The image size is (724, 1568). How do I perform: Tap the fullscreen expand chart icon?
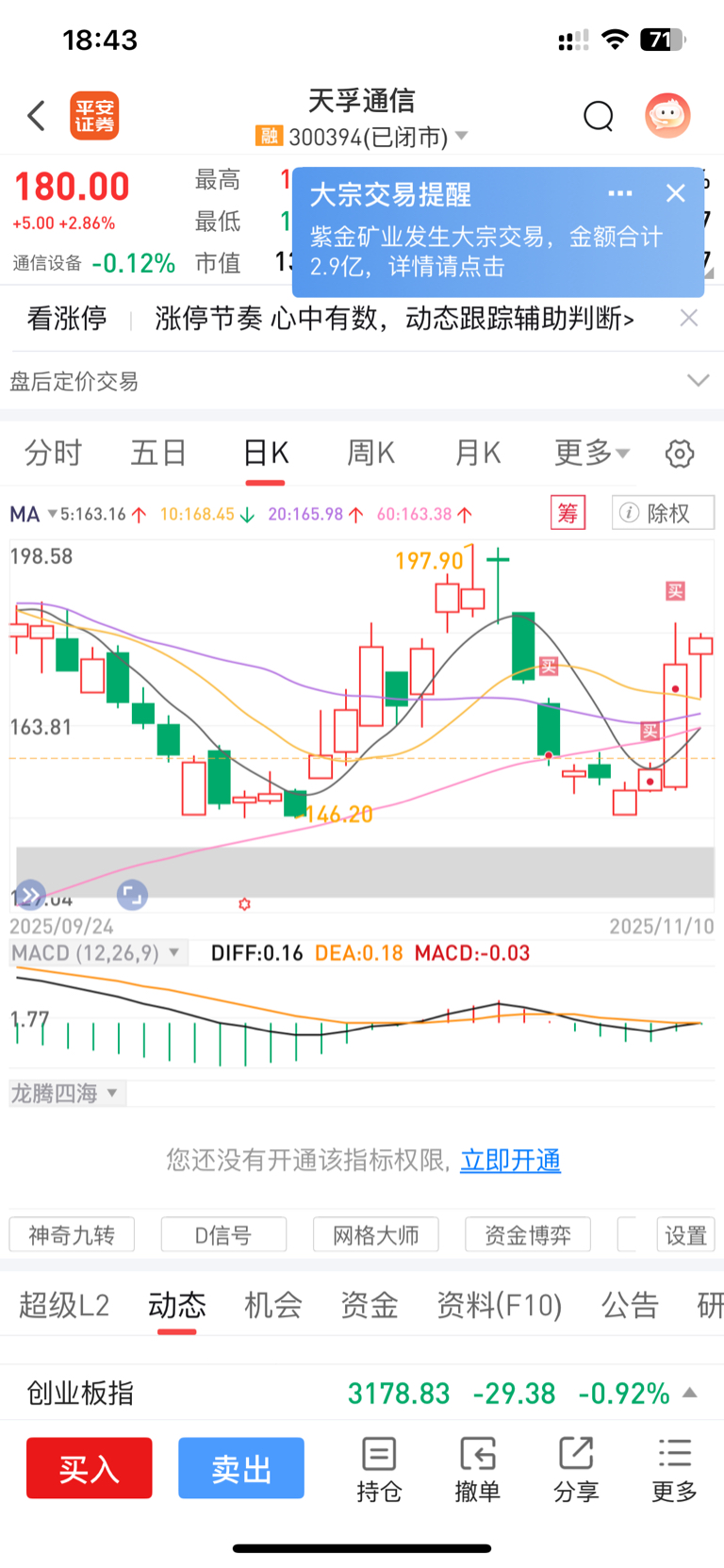coord(132,894)
